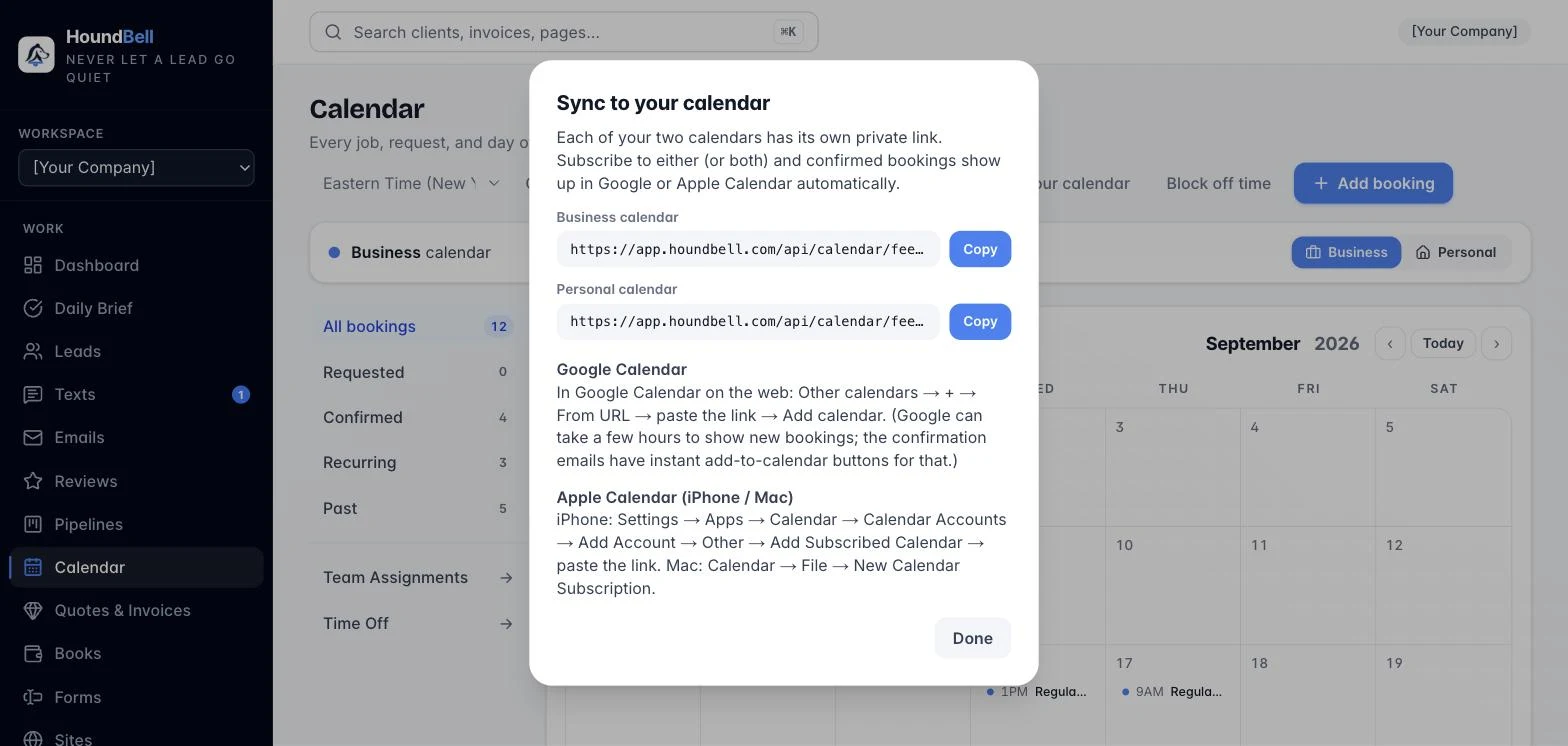Copy the Personal calendar link
1568x746 pixels.
click(x=980, y=321)
